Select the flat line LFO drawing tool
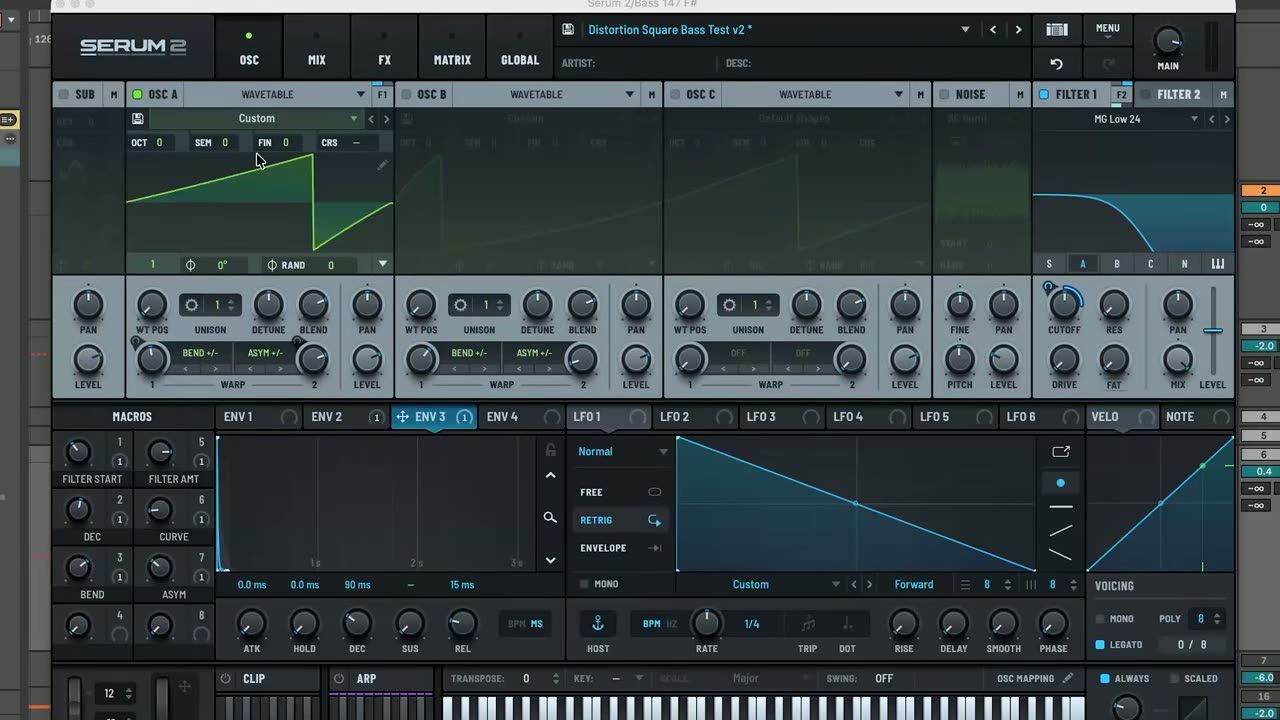The height and width of the screenshot is (720, 1280). pos(1060,507)
